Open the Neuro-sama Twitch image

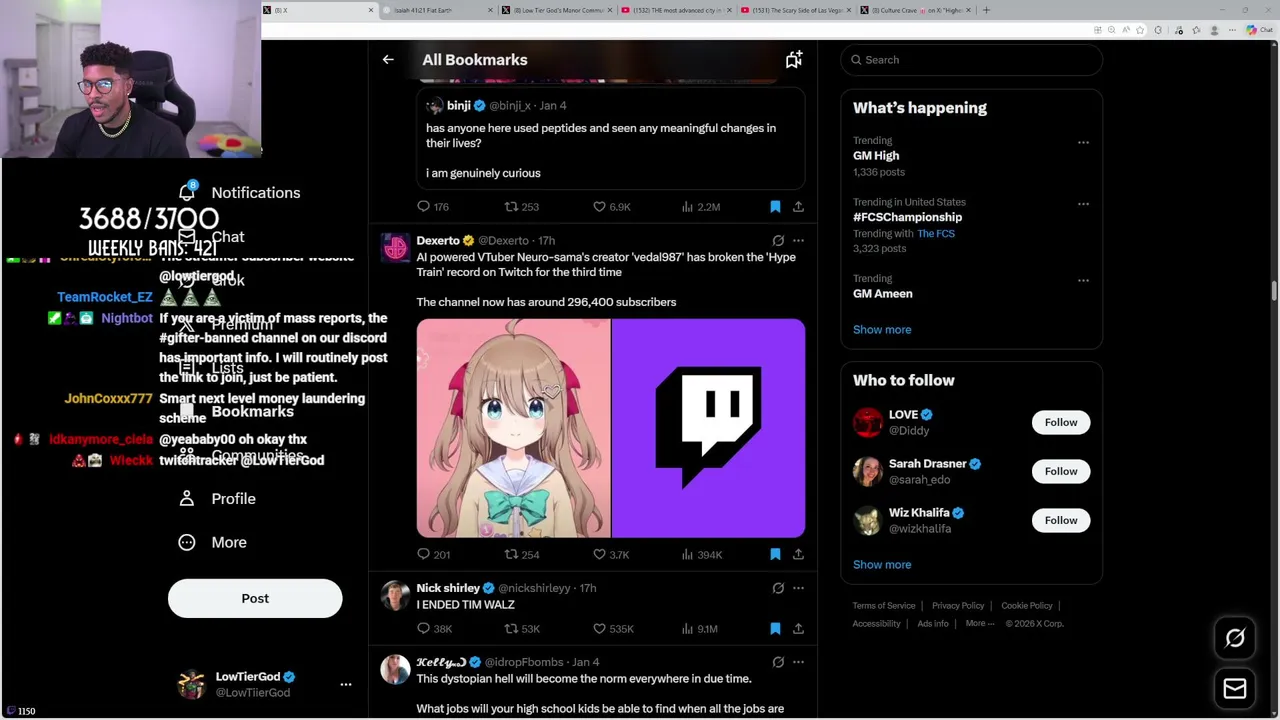point(610,428)
